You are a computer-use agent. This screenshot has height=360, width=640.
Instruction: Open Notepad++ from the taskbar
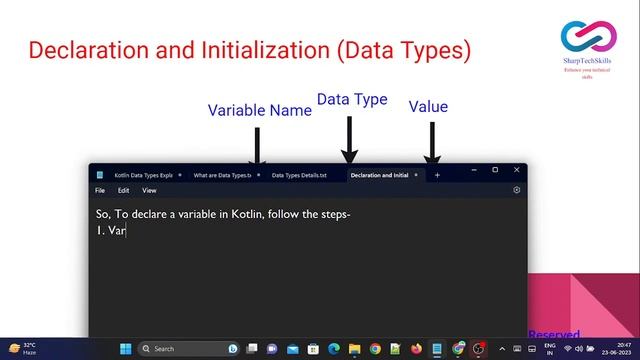click(x=395, y=349)
